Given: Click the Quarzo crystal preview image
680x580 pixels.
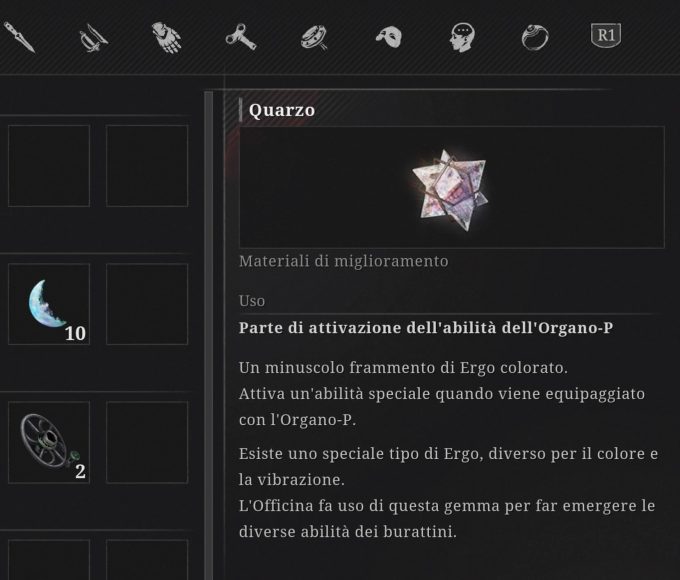Looking at the screenshot, I should click(x=451, y=187).
